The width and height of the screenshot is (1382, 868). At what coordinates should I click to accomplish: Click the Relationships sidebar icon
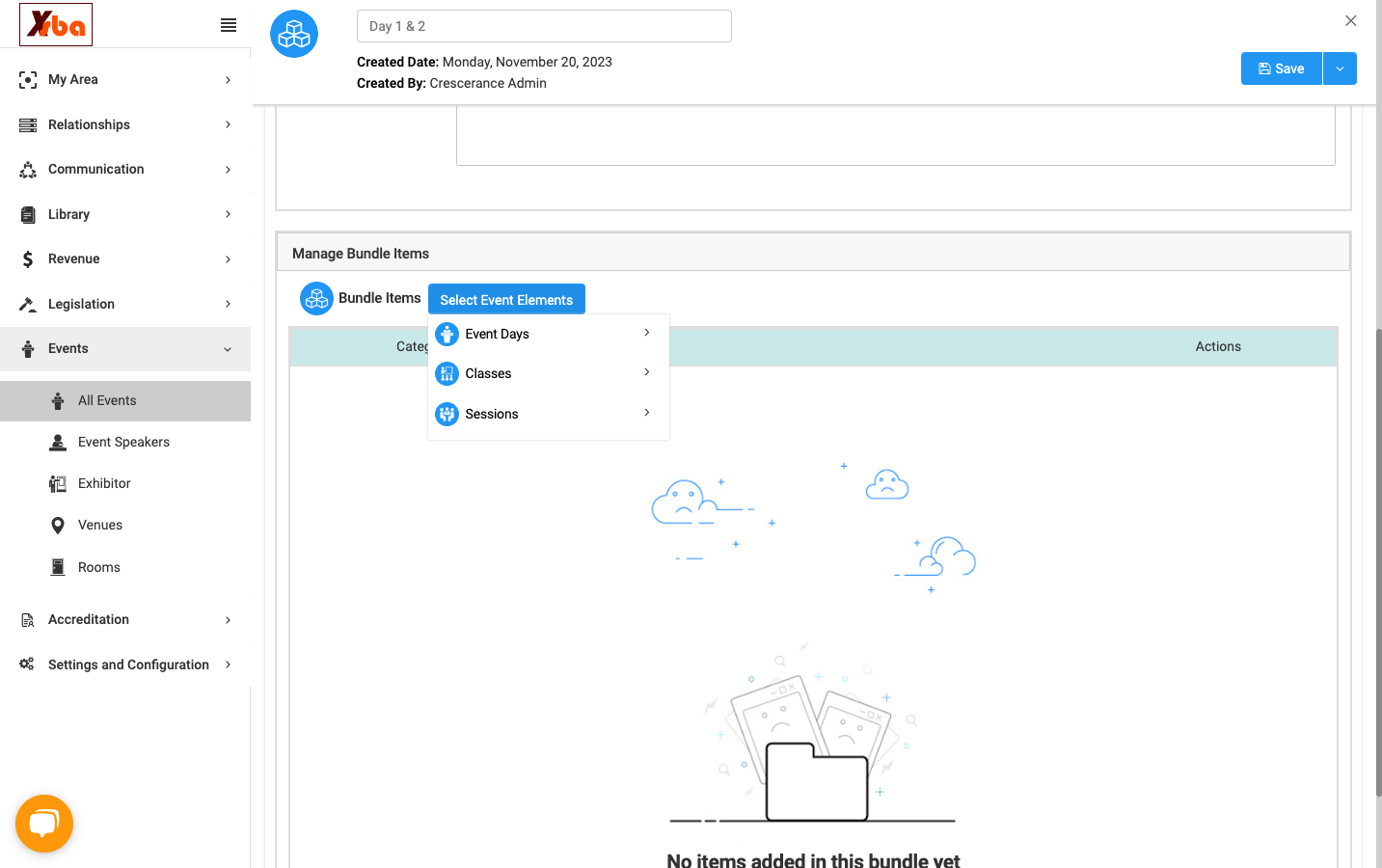(28, 125)
